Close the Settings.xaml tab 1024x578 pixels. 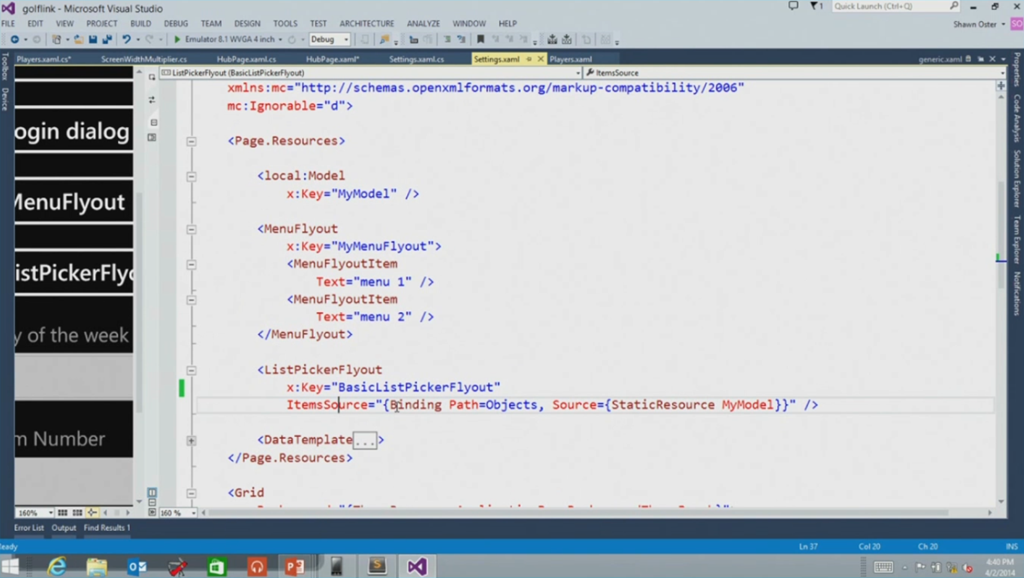point(540,59)
